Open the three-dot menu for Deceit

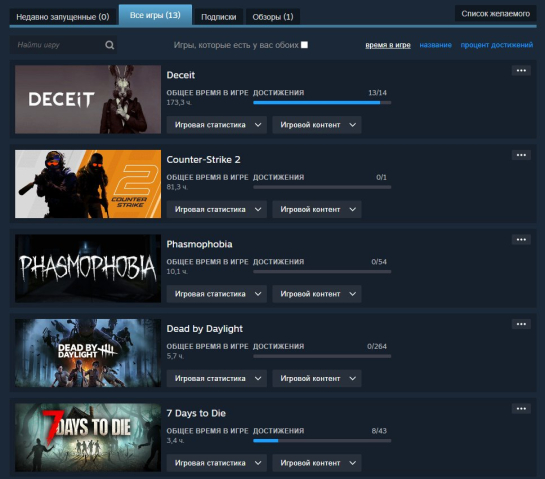coord(521,71)
